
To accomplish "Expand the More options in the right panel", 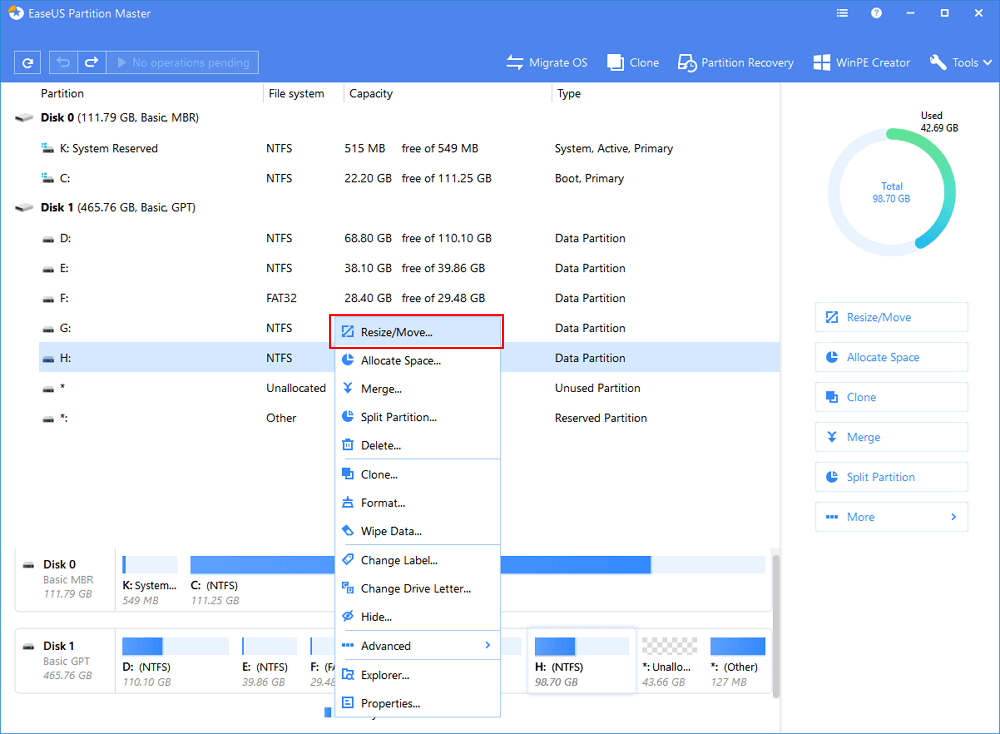I will (891, 517).
